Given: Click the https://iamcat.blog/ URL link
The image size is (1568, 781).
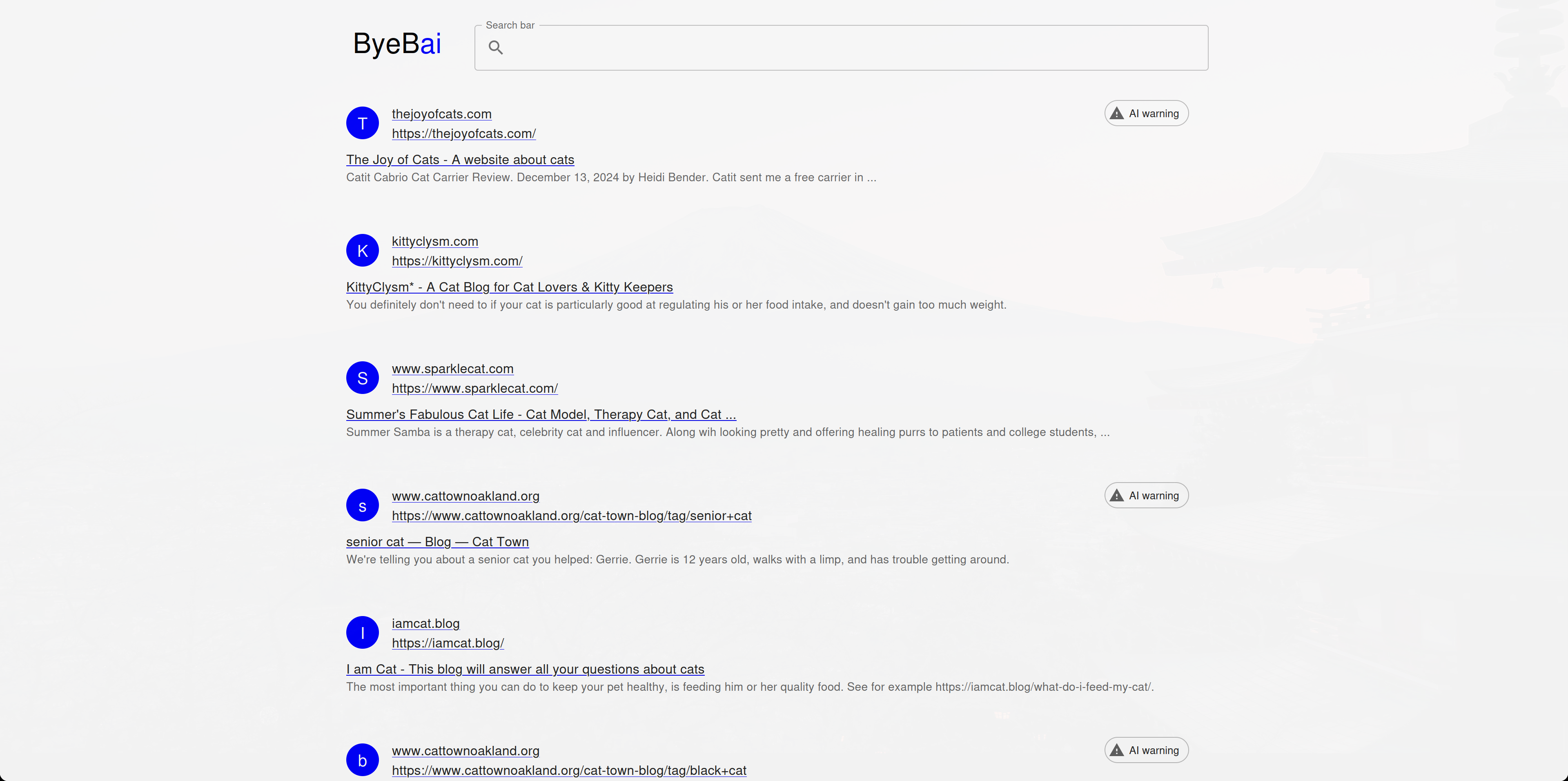Looking at the screenshot, I should 448,643.
